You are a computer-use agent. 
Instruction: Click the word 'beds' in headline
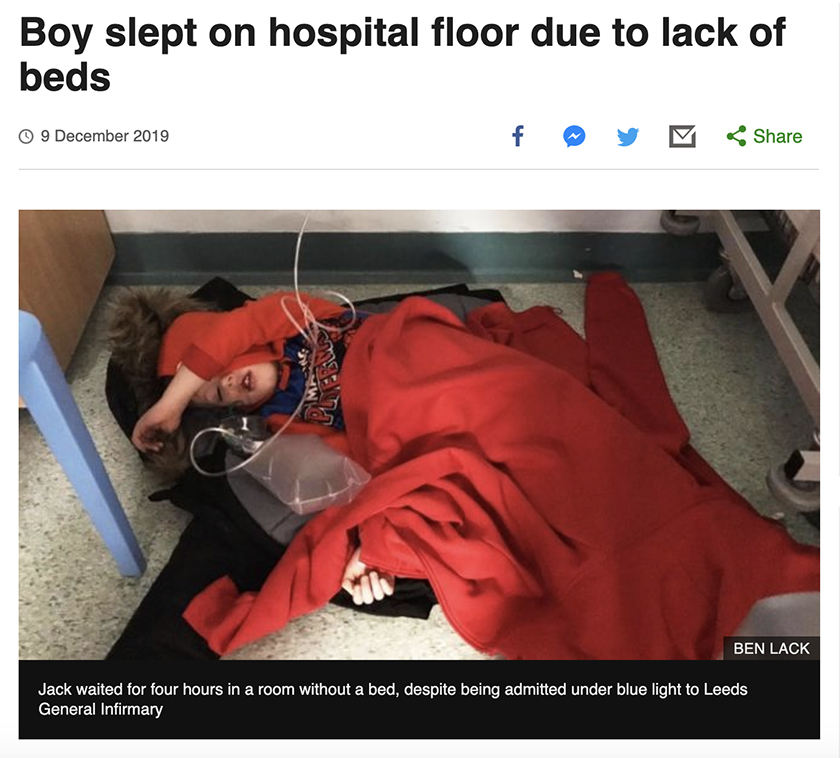pos(65,77)
